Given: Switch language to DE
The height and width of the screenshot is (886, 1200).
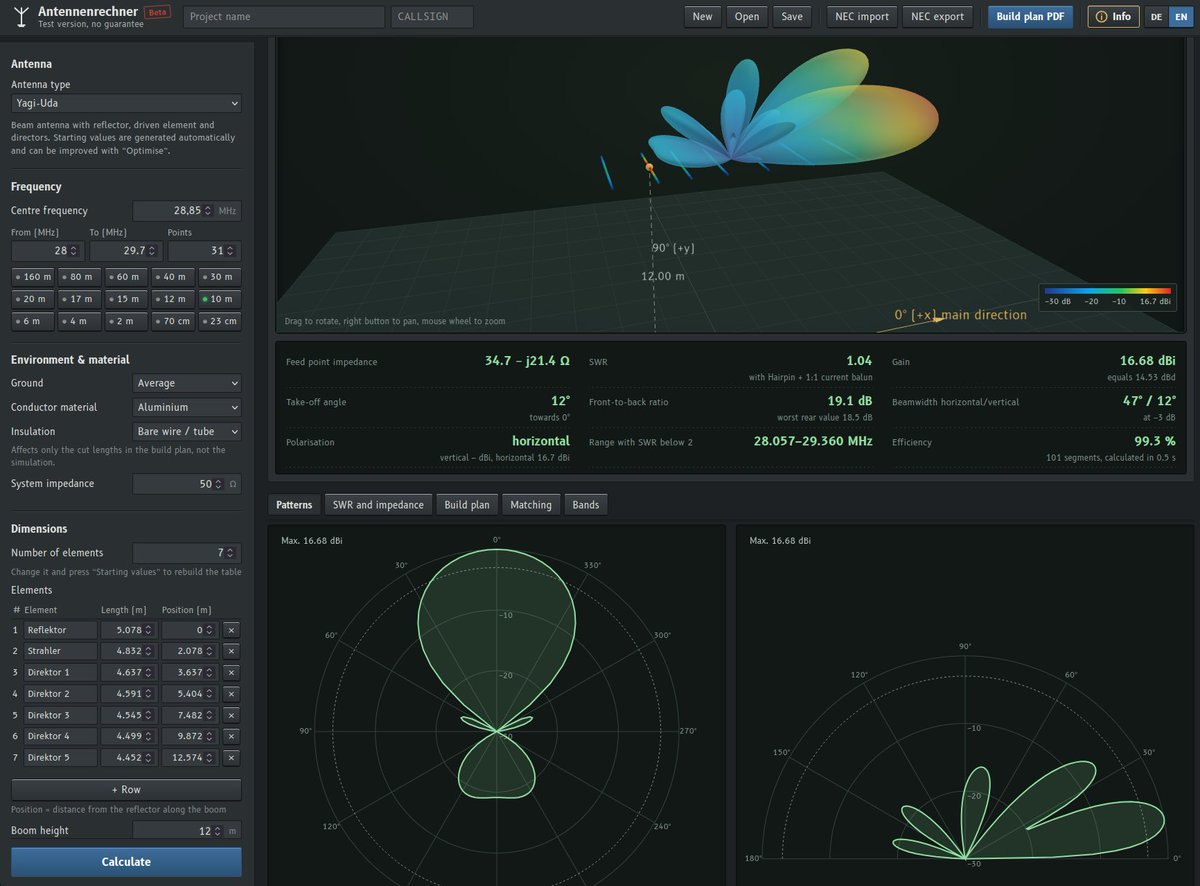Looking at the screenshot, I should [x=1156, y=17].
